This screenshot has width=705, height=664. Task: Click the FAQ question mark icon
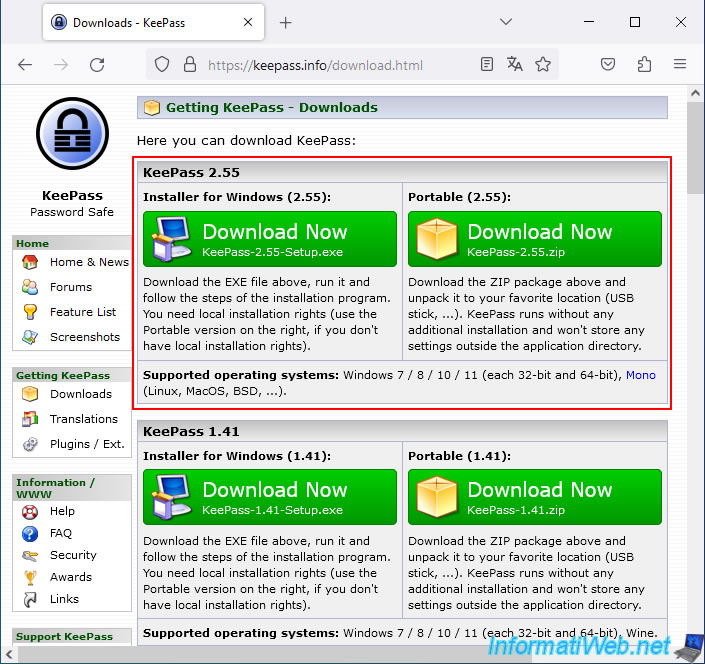(x=30, y=534)
